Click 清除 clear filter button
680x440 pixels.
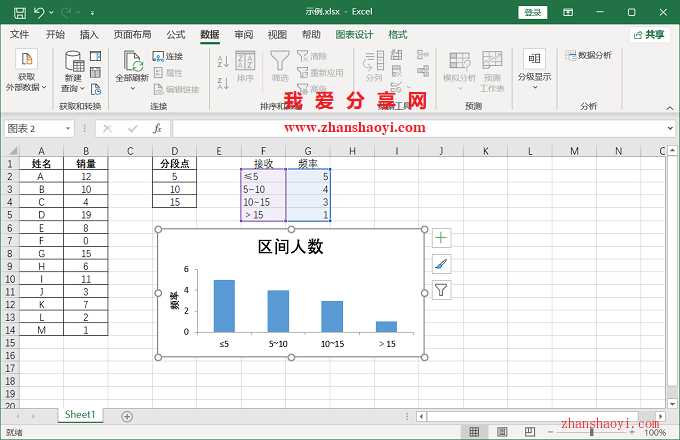(313, 56)
